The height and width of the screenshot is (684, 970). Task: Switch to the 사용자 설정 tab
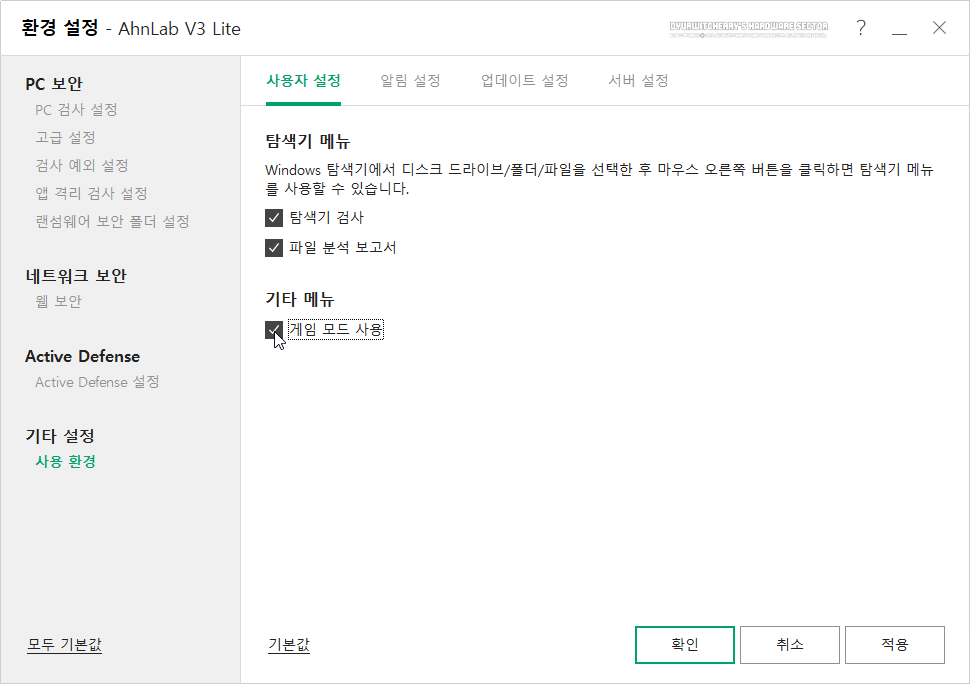[x=303, y=81]
